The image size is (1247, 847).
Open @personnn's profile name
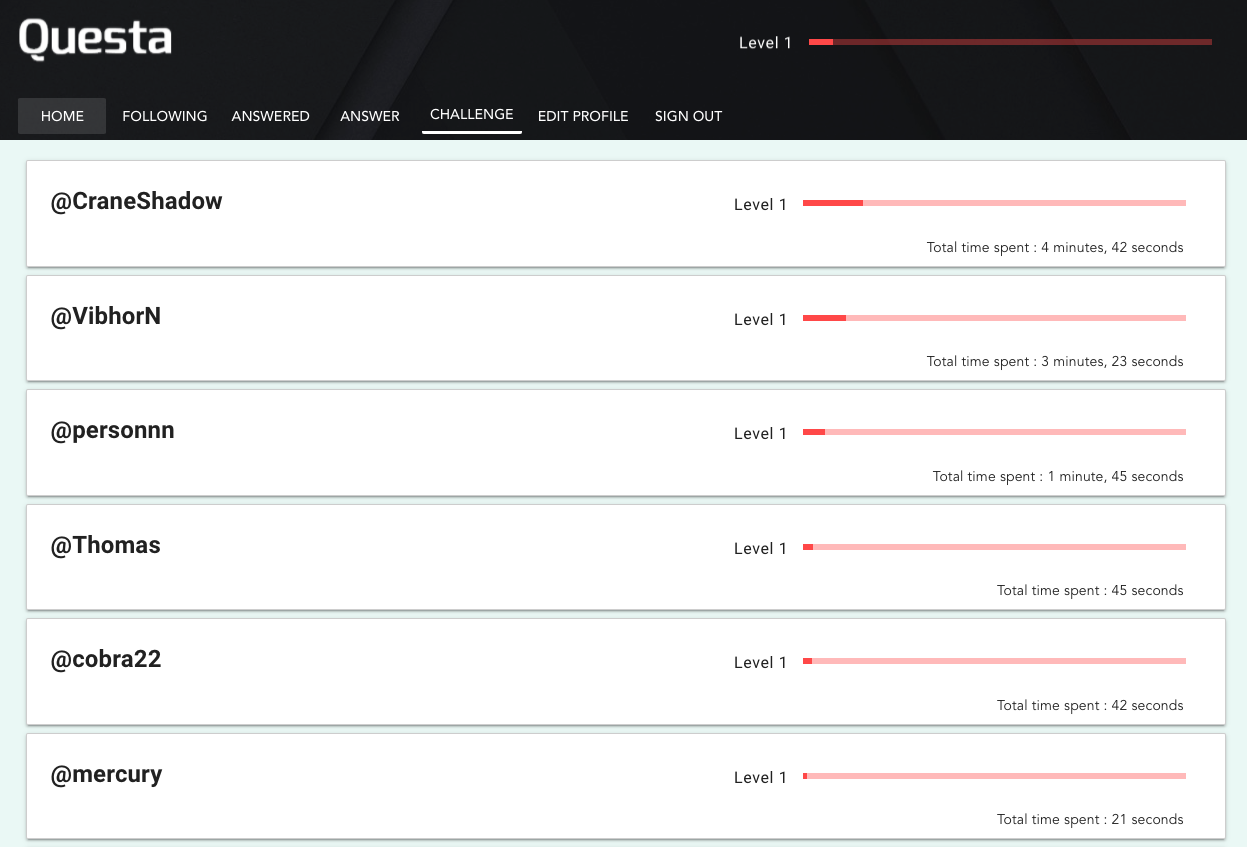(x=113, y=431)
